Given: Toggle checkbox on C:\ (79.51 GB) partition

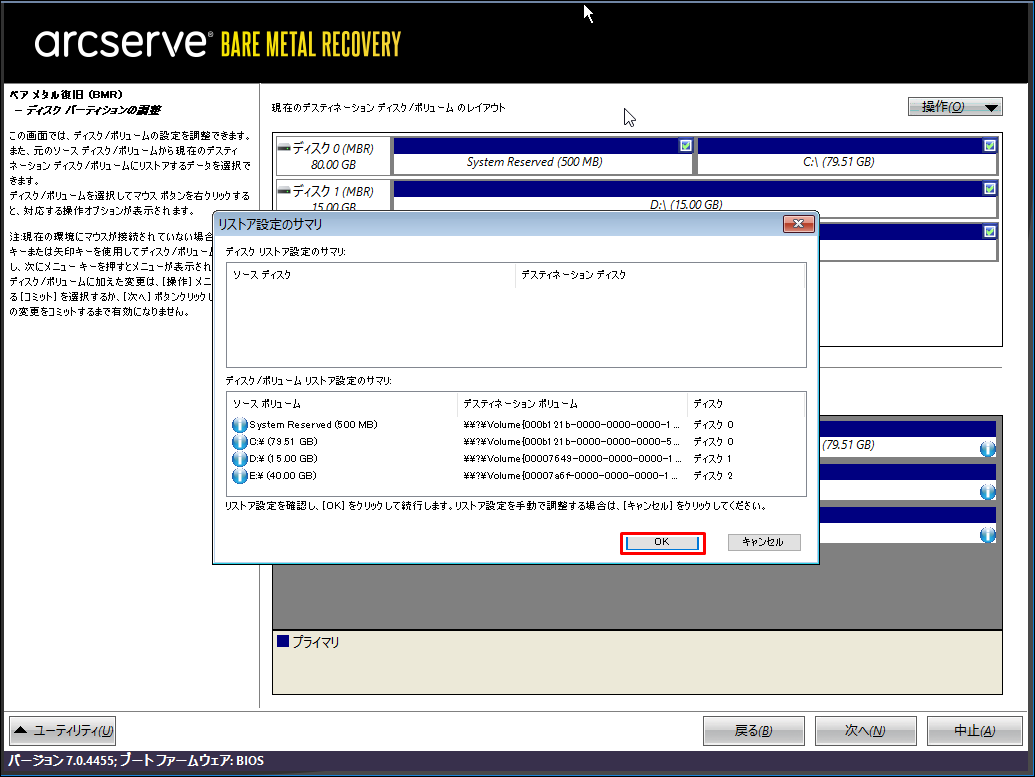Looking at the screenshot, I should (x=989, y=145).
